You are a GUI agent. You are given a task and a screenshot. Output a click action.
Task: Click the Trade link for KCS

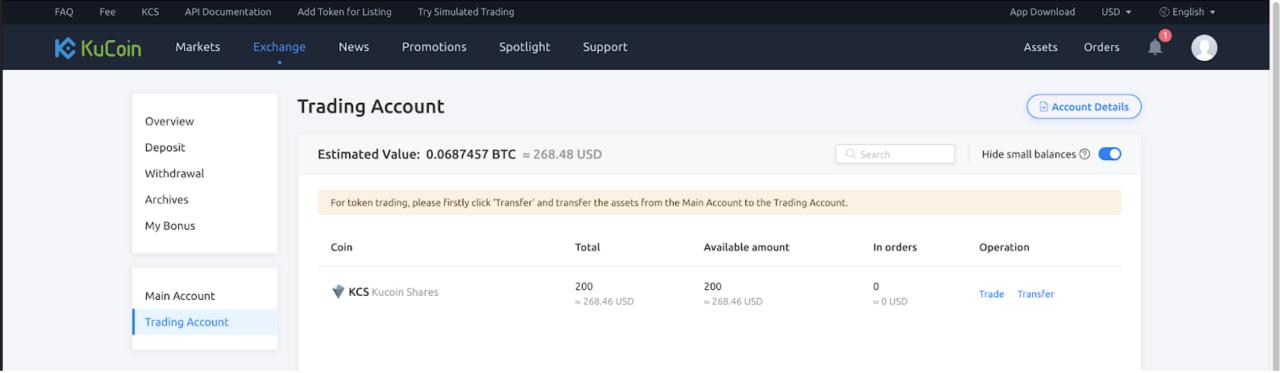coord(991,294)
